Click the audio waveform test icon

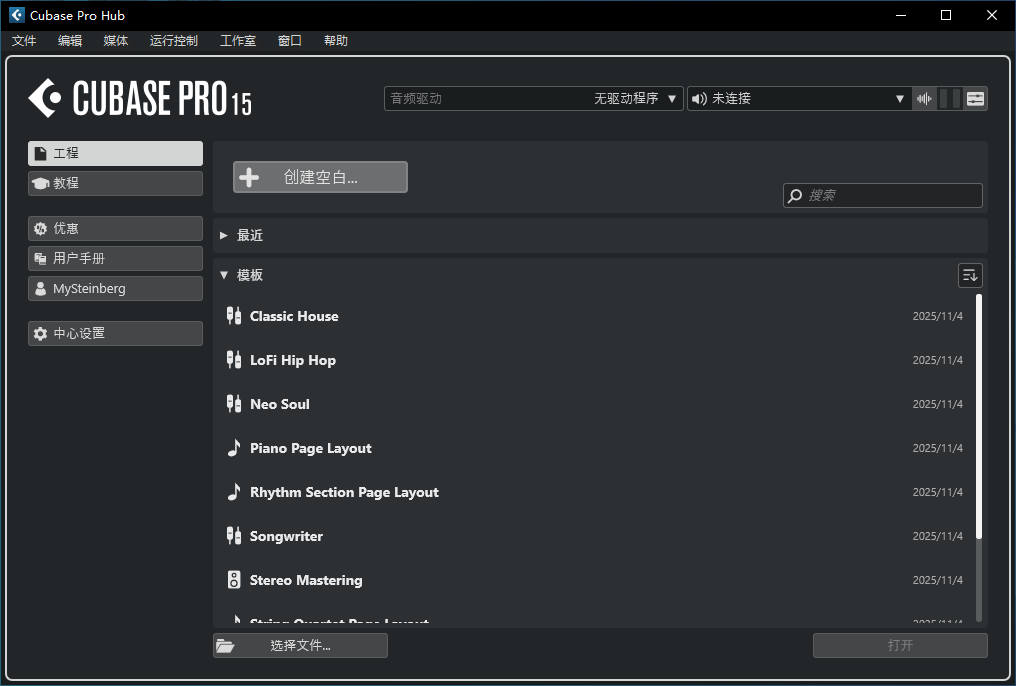click(923, 98)
